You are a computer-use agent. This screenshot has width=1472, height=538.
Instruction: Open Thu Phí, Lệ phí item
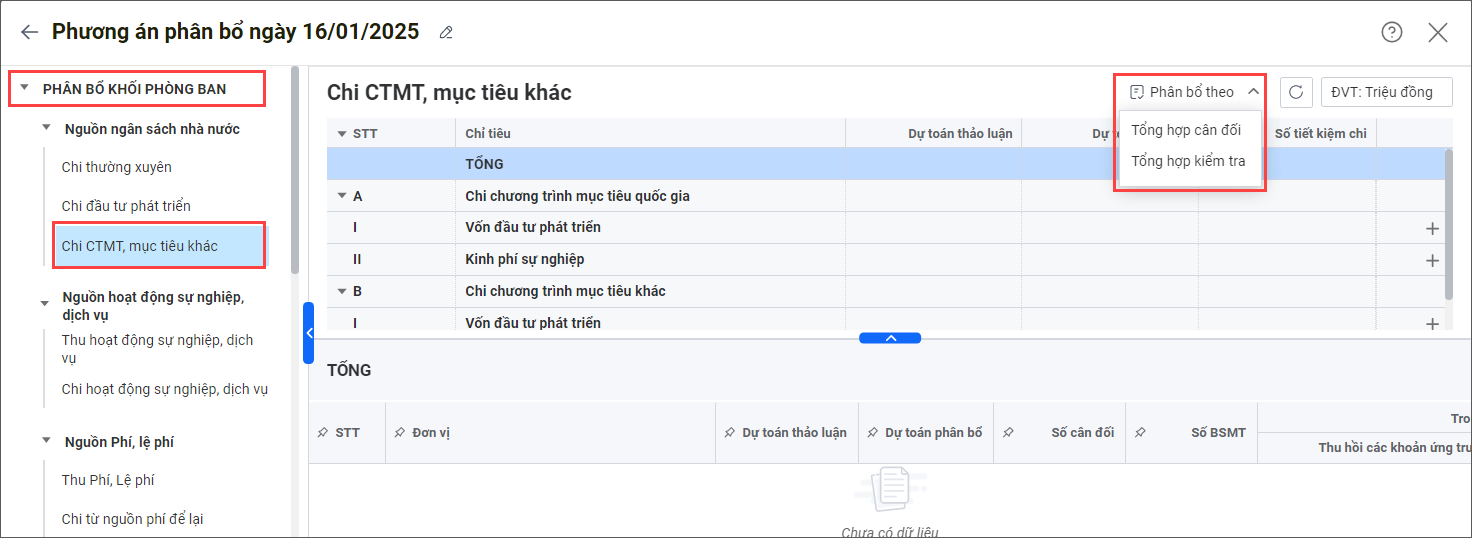(x=108, y=480)
